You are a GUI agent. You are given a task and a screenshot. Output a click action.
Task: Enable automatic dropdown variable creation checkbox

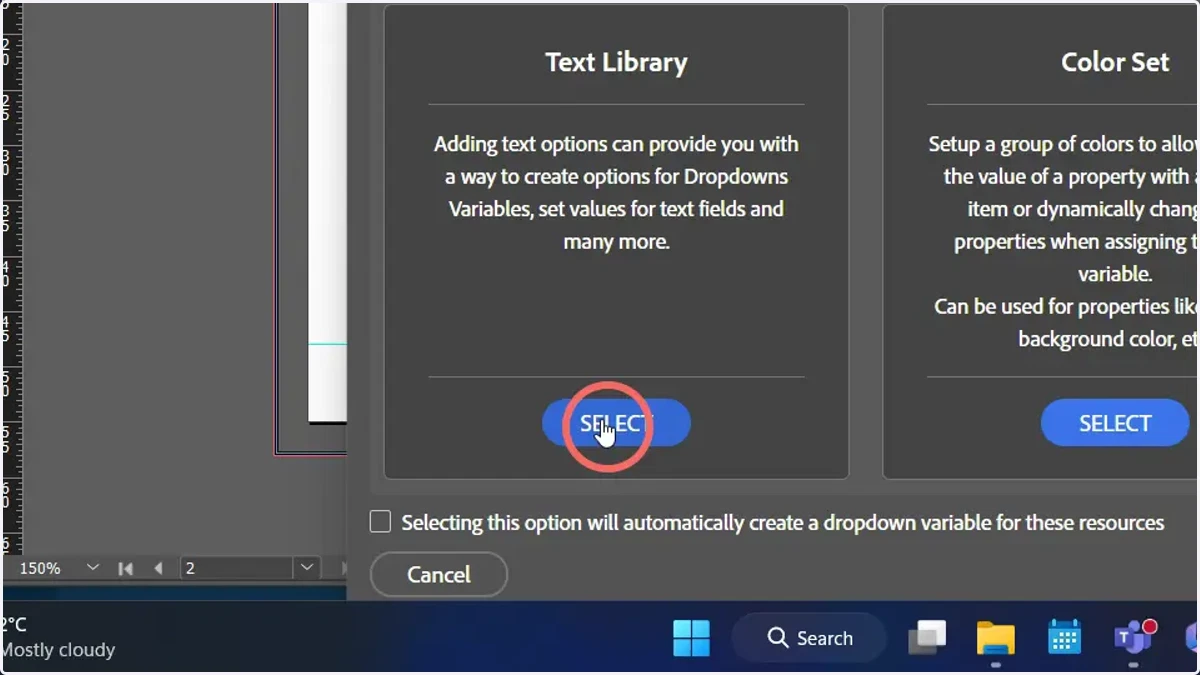pyautogui.click(x=380, y=522)
